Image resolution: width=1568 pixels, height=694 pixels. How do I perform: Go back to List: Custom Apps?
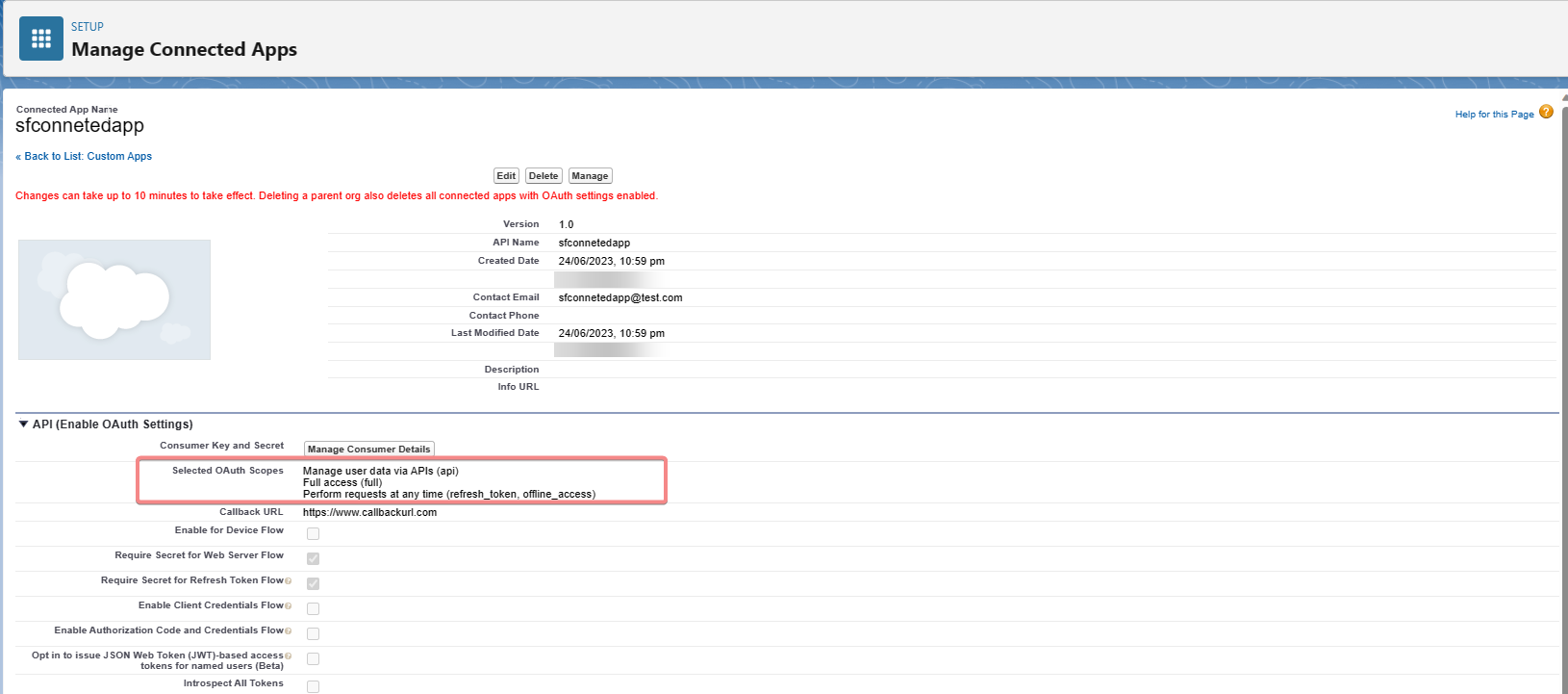84,156
